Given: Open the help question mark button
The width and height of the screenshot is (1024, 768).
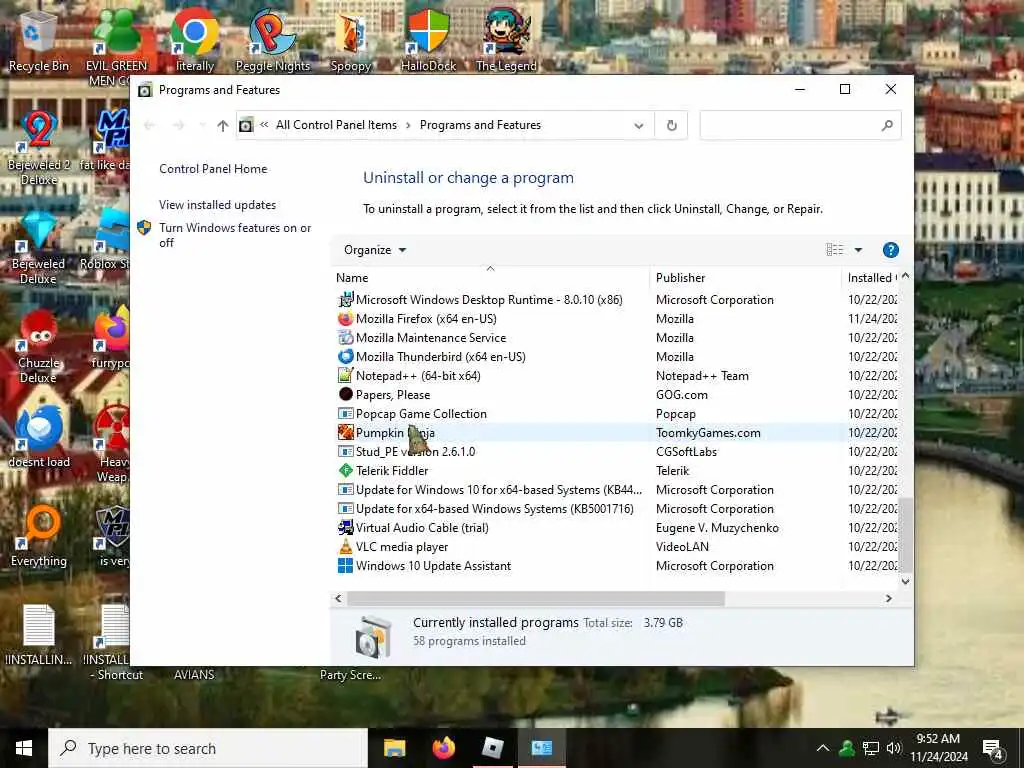Looking at the screenshot, I should tap(890, 250).
